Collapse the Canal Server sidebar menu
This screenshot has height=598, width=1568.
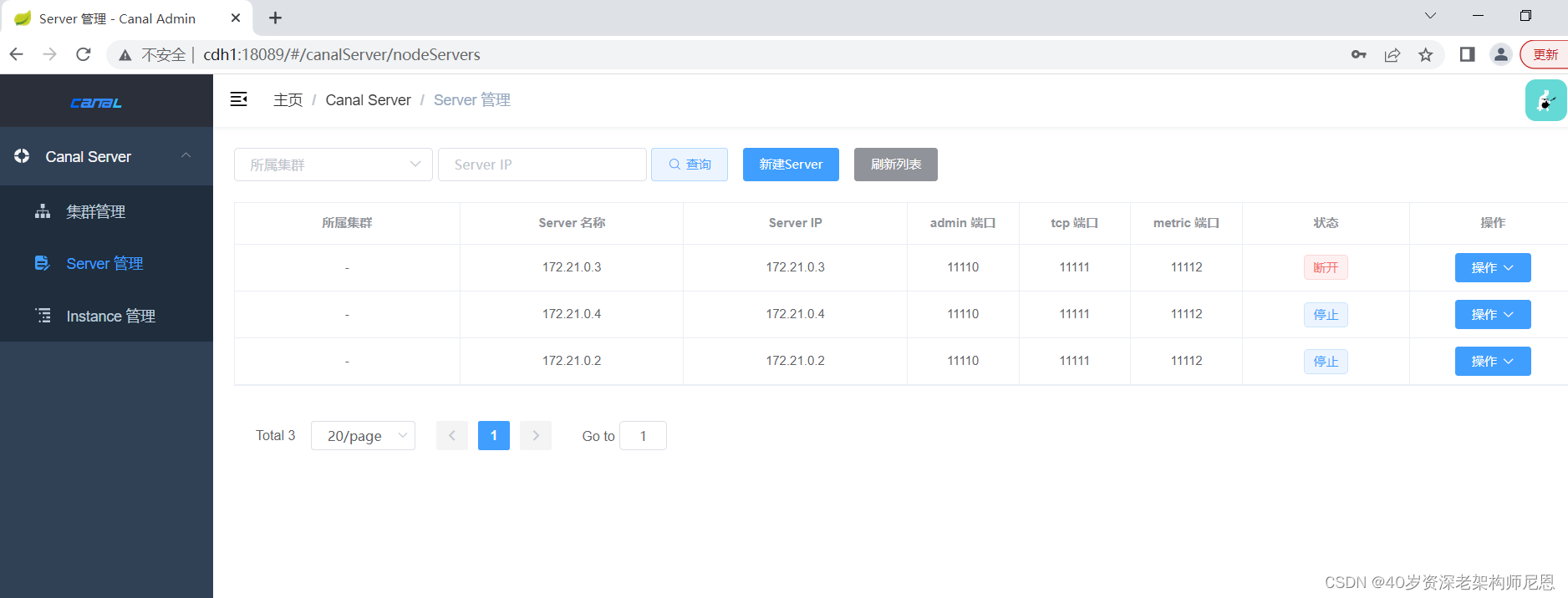[186, 156]
